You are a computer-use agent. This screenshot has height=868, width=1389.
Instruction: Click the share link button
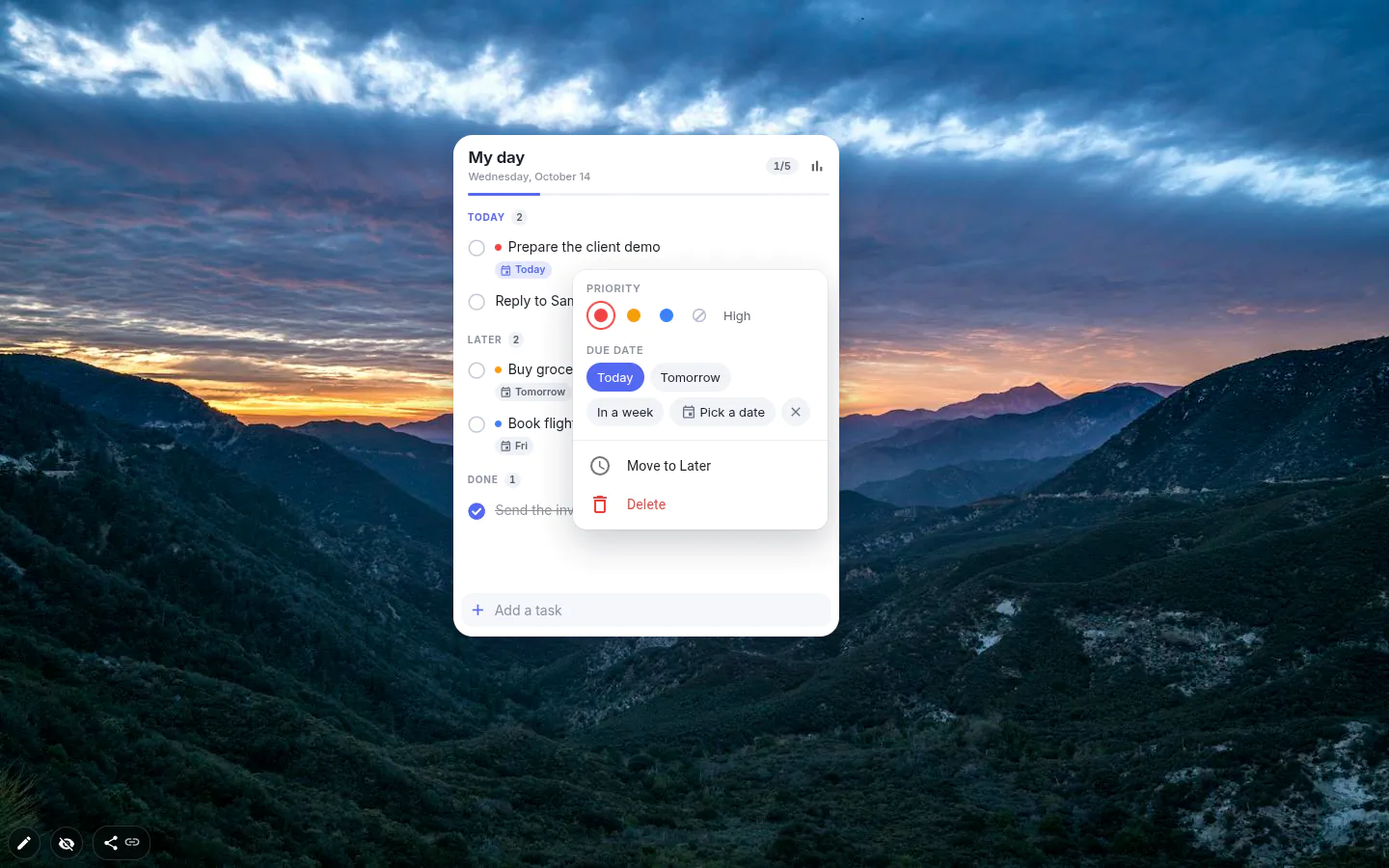[122, 843]
